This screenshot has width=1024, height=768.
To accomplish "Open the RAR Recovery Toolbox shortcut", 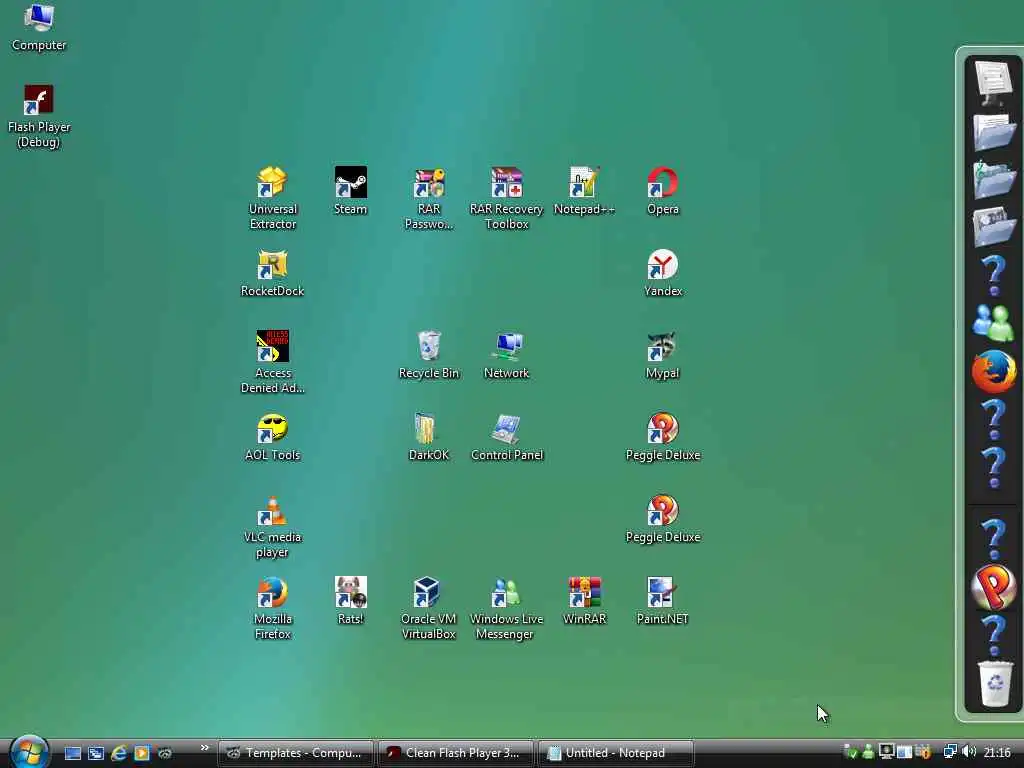I will [x=507, y=198].
